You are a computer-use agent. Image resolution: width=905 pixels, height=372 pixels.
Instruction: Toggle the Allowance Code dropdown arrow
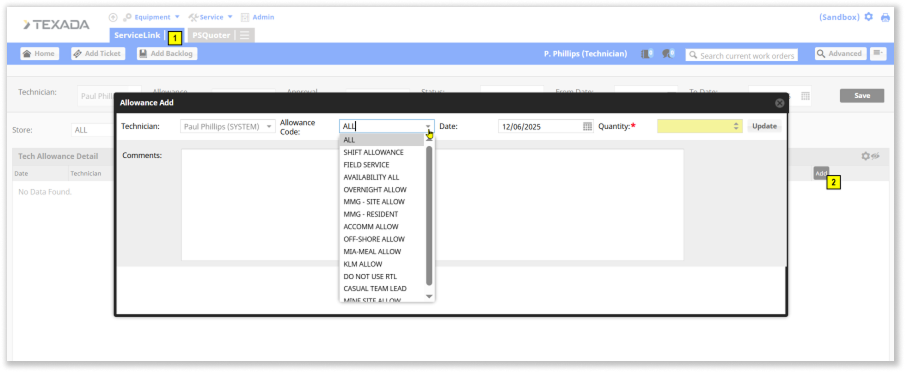(428, 126)
